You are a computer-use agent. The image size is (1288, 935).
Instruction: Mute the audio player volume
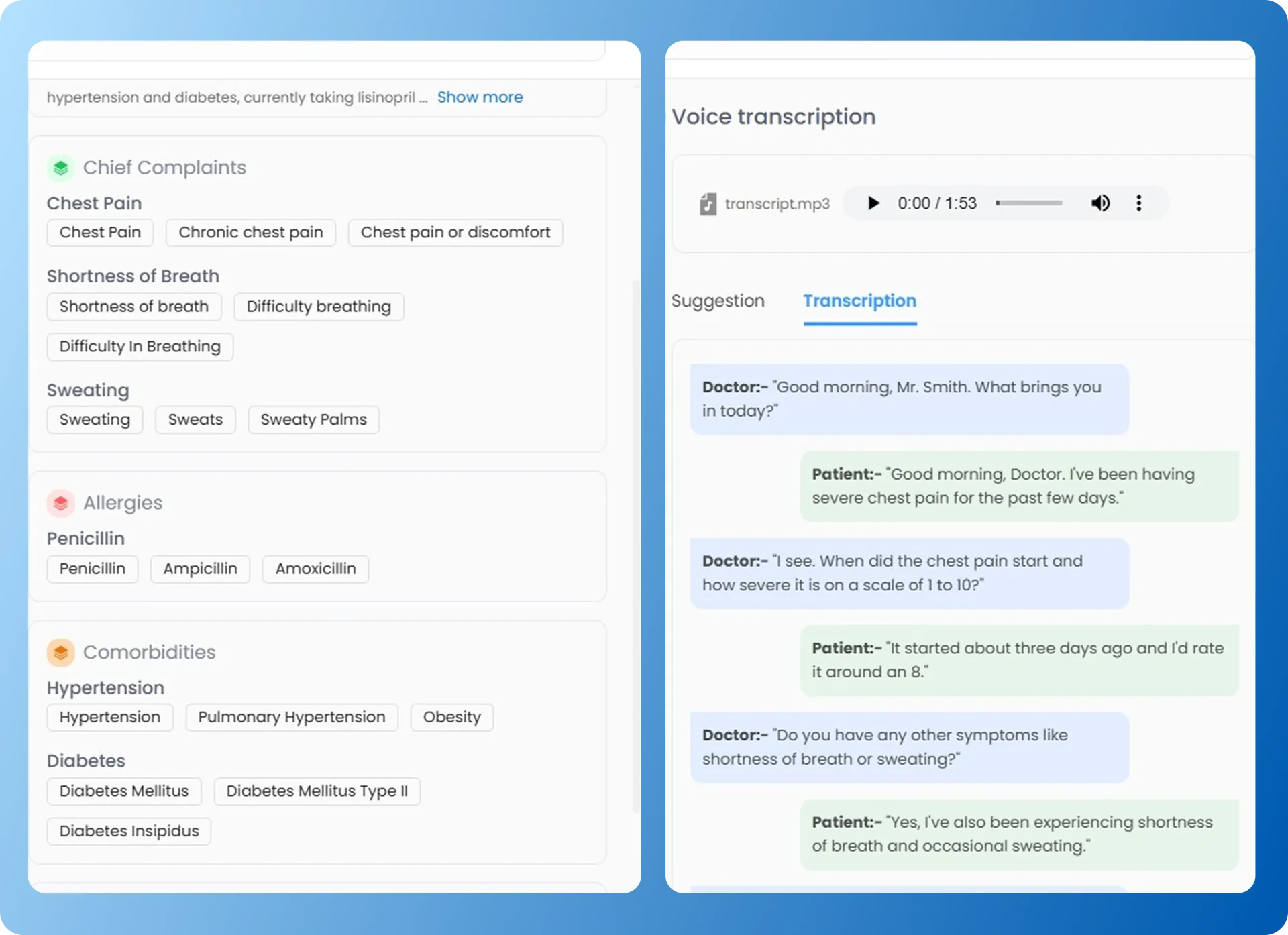pos(1100,203)
